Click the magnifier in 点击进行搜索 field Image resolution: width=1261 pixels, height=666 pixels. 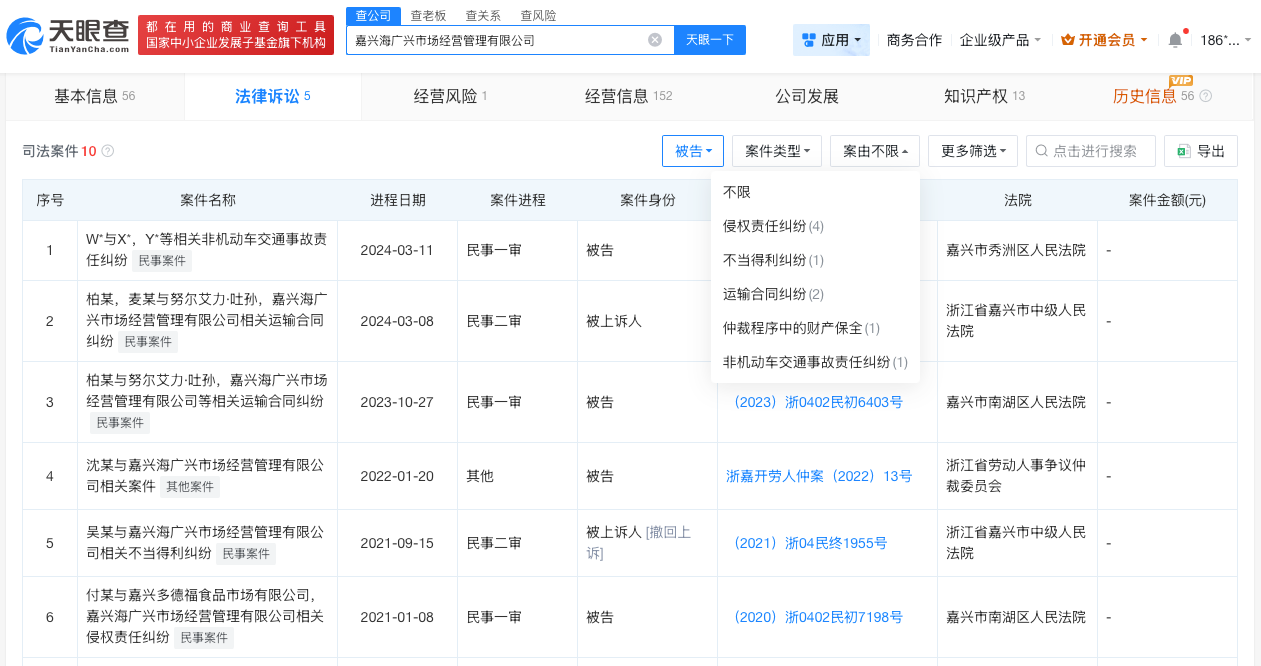(1042, 151)
